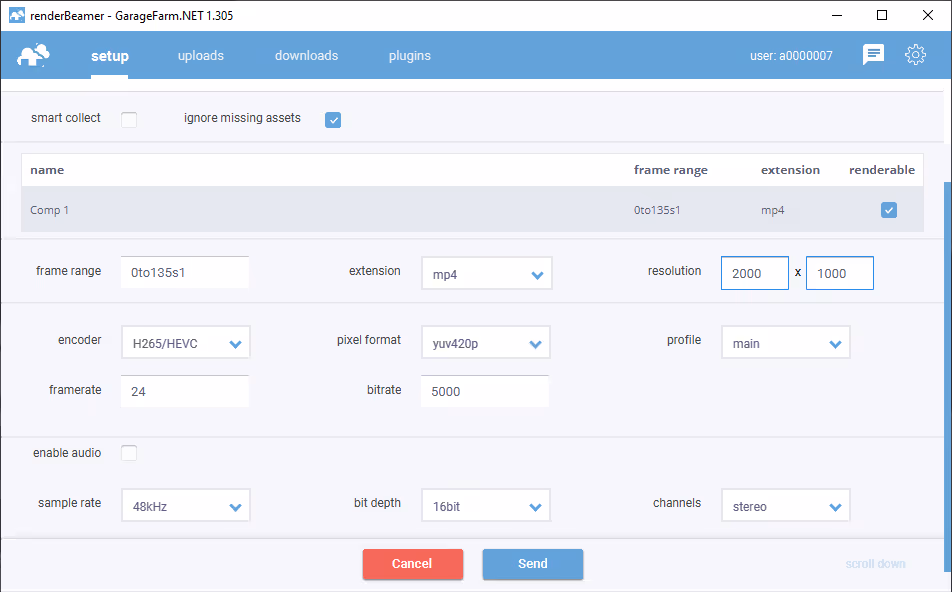Click the scroll down link
This screenshot has height=592, width=952.
[876, 564]
